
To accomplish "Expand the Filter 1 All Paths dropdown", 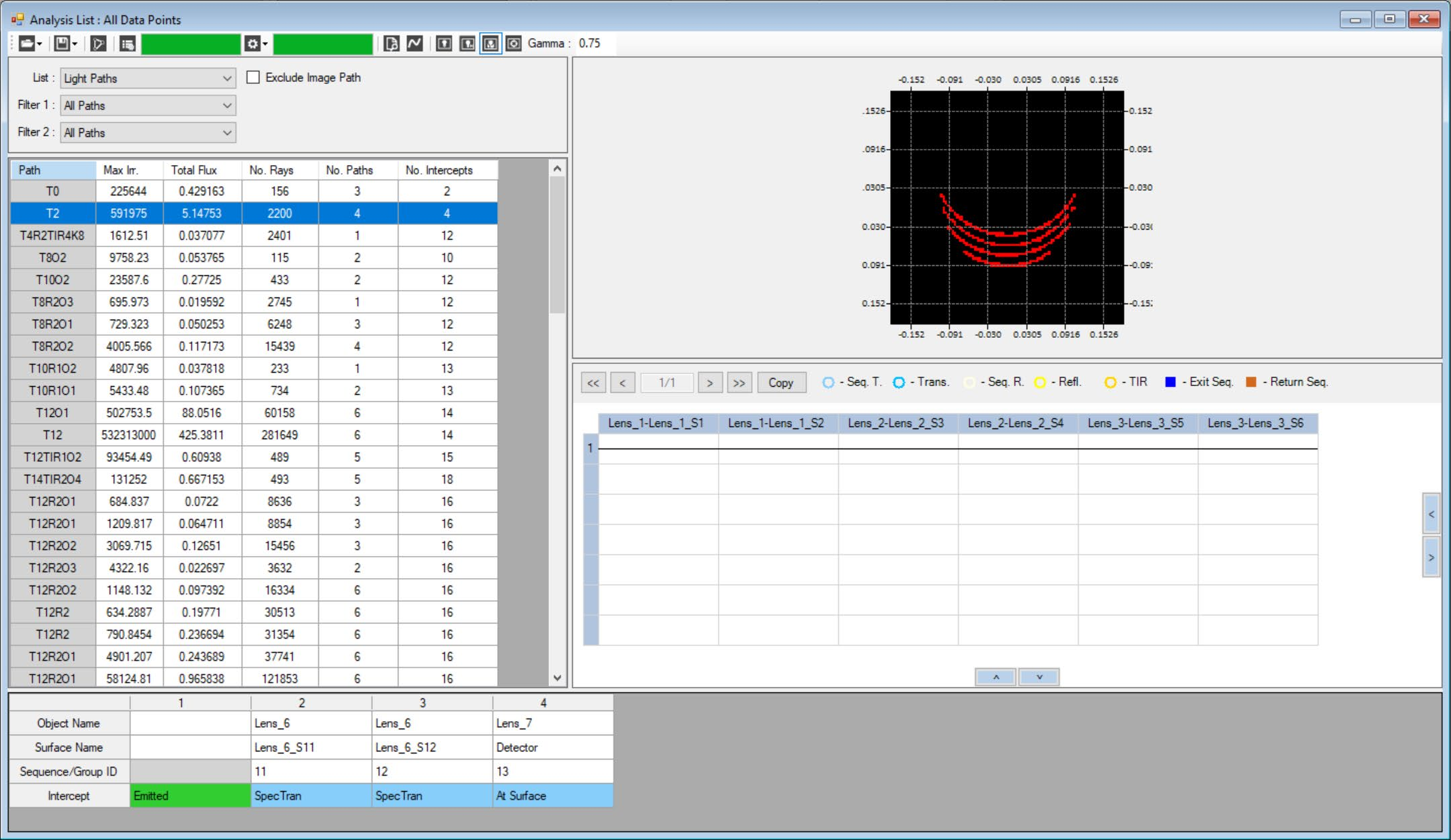I will point(147,105).
